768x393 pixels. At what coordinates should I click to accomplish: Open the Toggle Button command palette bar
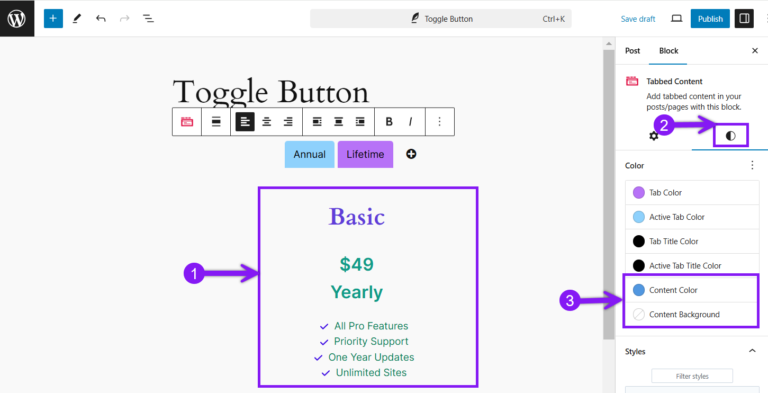click(x=441, y=19)
